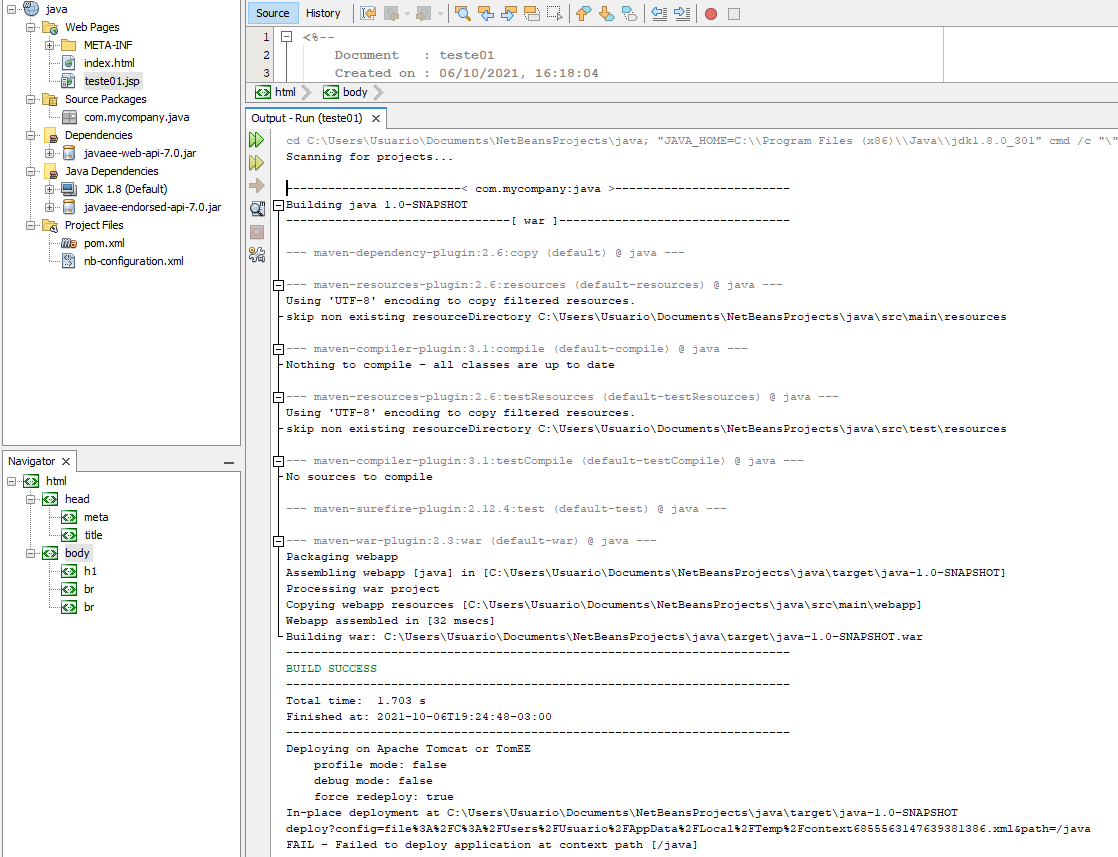Collapse the body node in Navigator
This screenshot has height=857, width=1118.
30,553
